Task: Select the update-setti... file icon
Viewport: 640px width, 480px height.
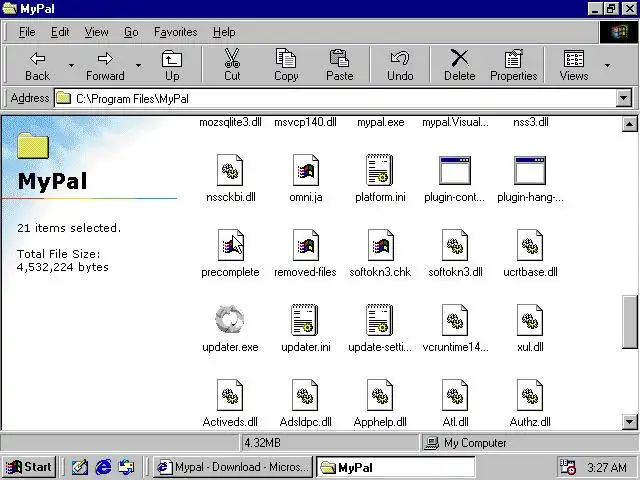Action: (380, 320)
